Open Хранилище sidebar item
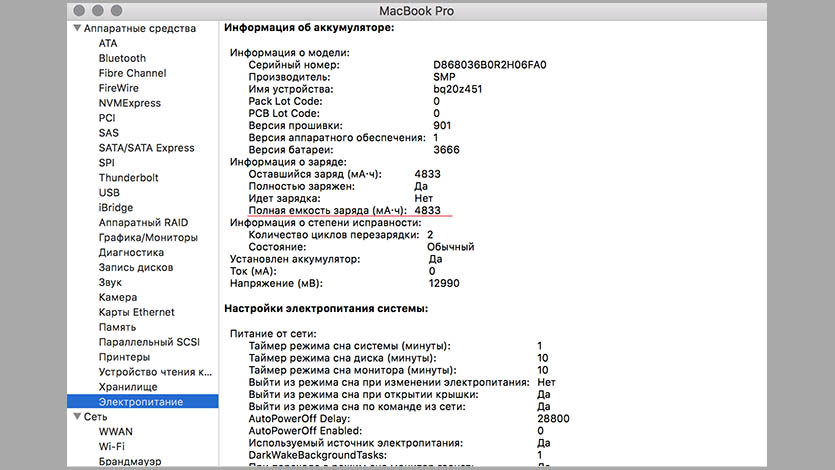The height and width of the screenshot is (470, 835). (128, 386)
